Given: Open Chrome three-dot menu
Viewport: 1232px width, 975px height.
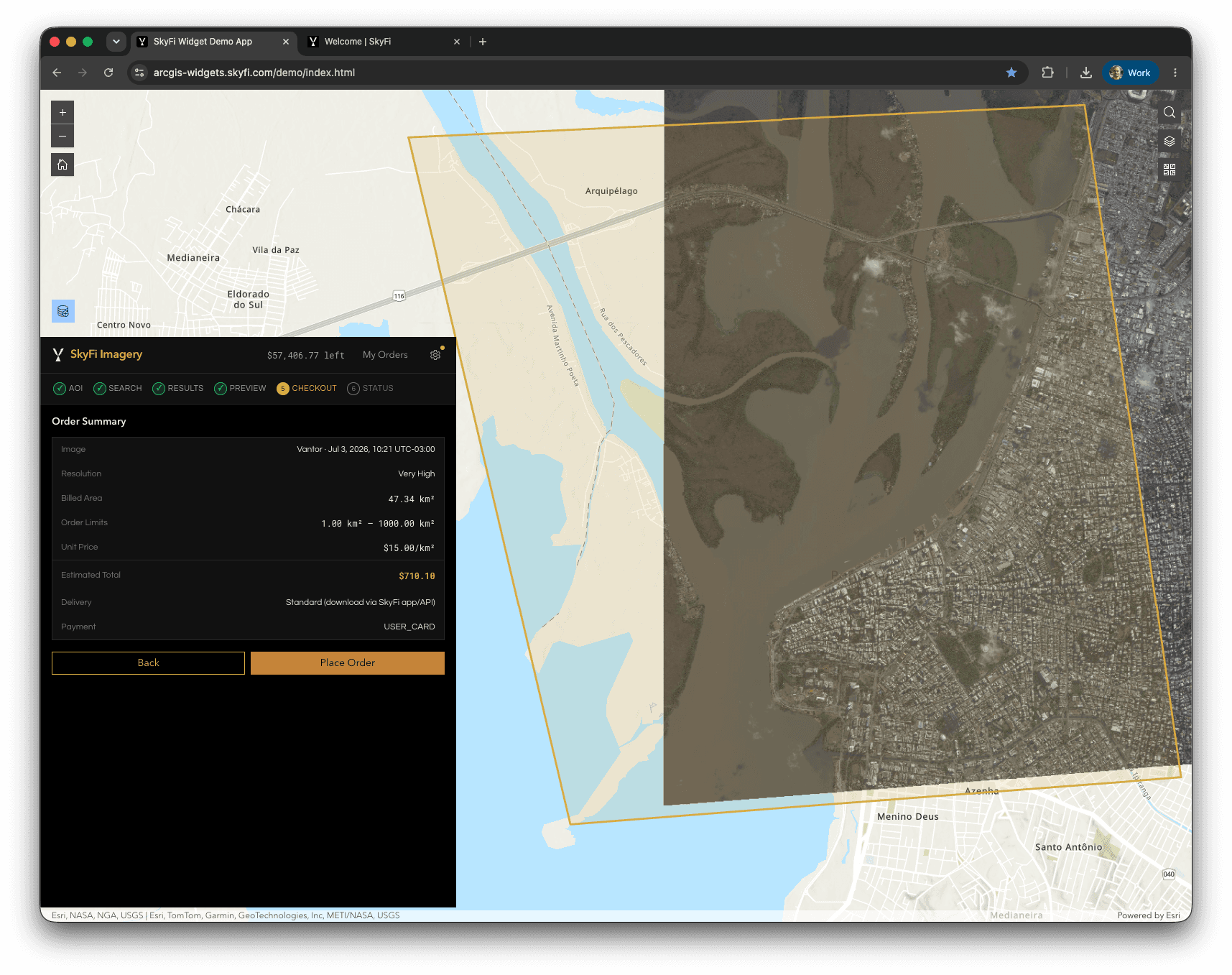Looking at the screenshot, I should [1175, 73].
